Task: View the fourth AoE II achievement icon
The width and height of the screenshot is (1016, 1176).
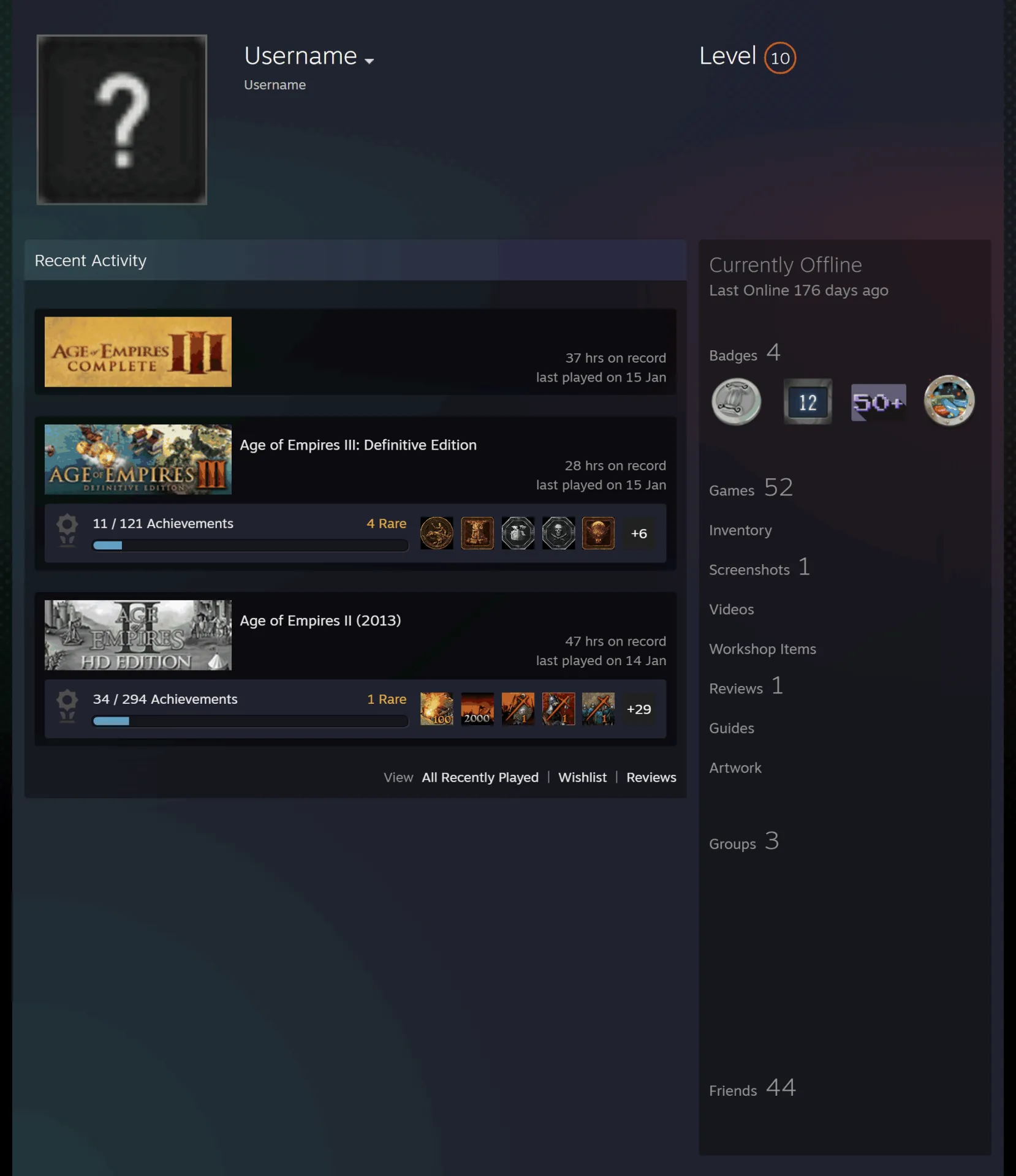Action: coord(558,709)
